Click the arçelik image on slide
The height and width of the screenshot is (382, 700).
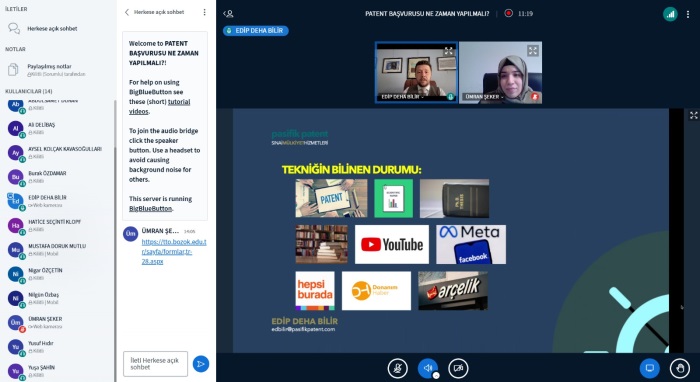(453, 291)
